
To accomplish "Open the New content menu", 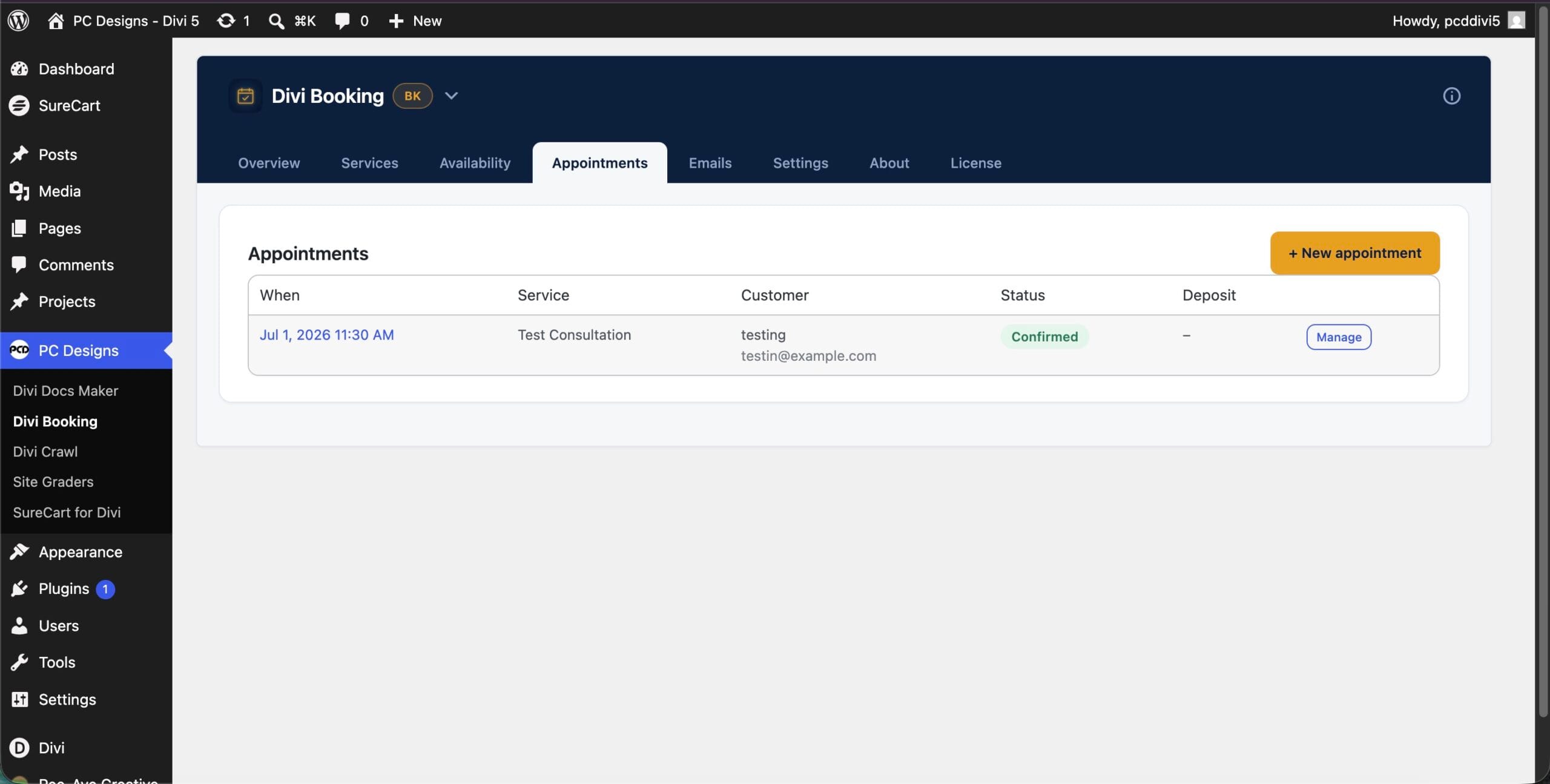I will 415,21.
